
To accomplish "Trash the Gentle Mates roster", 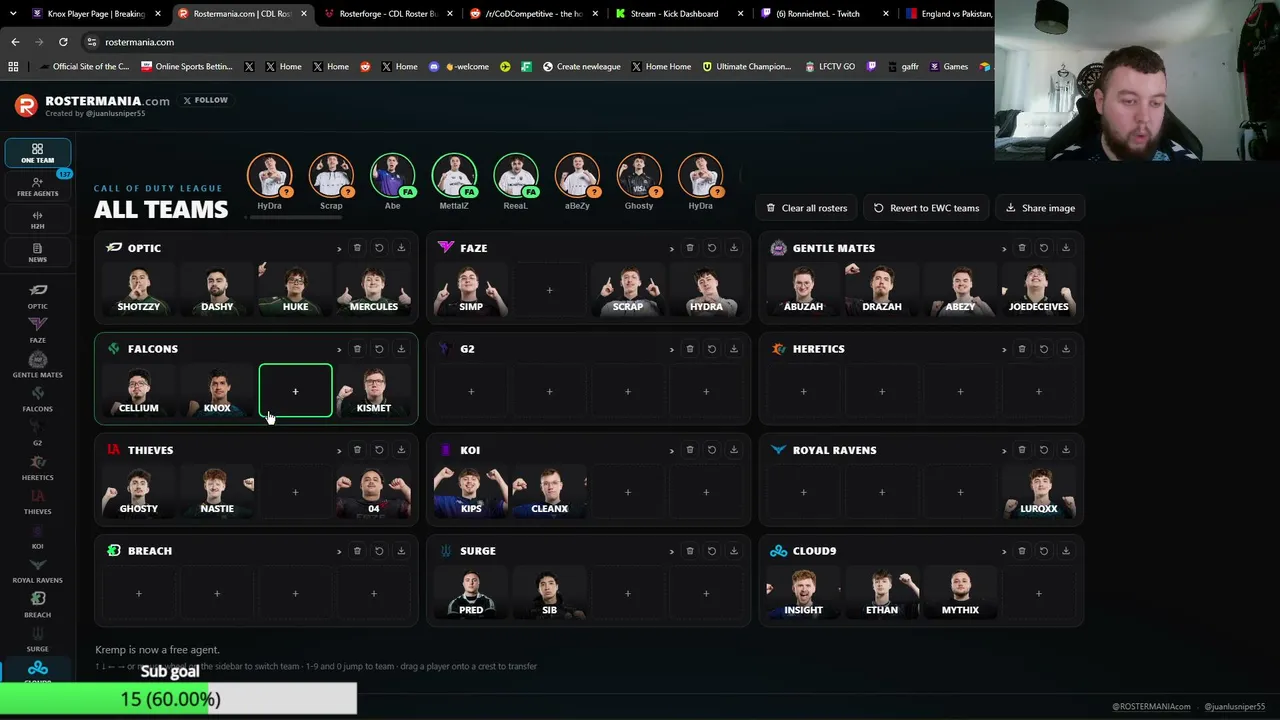I will 1022,248.
